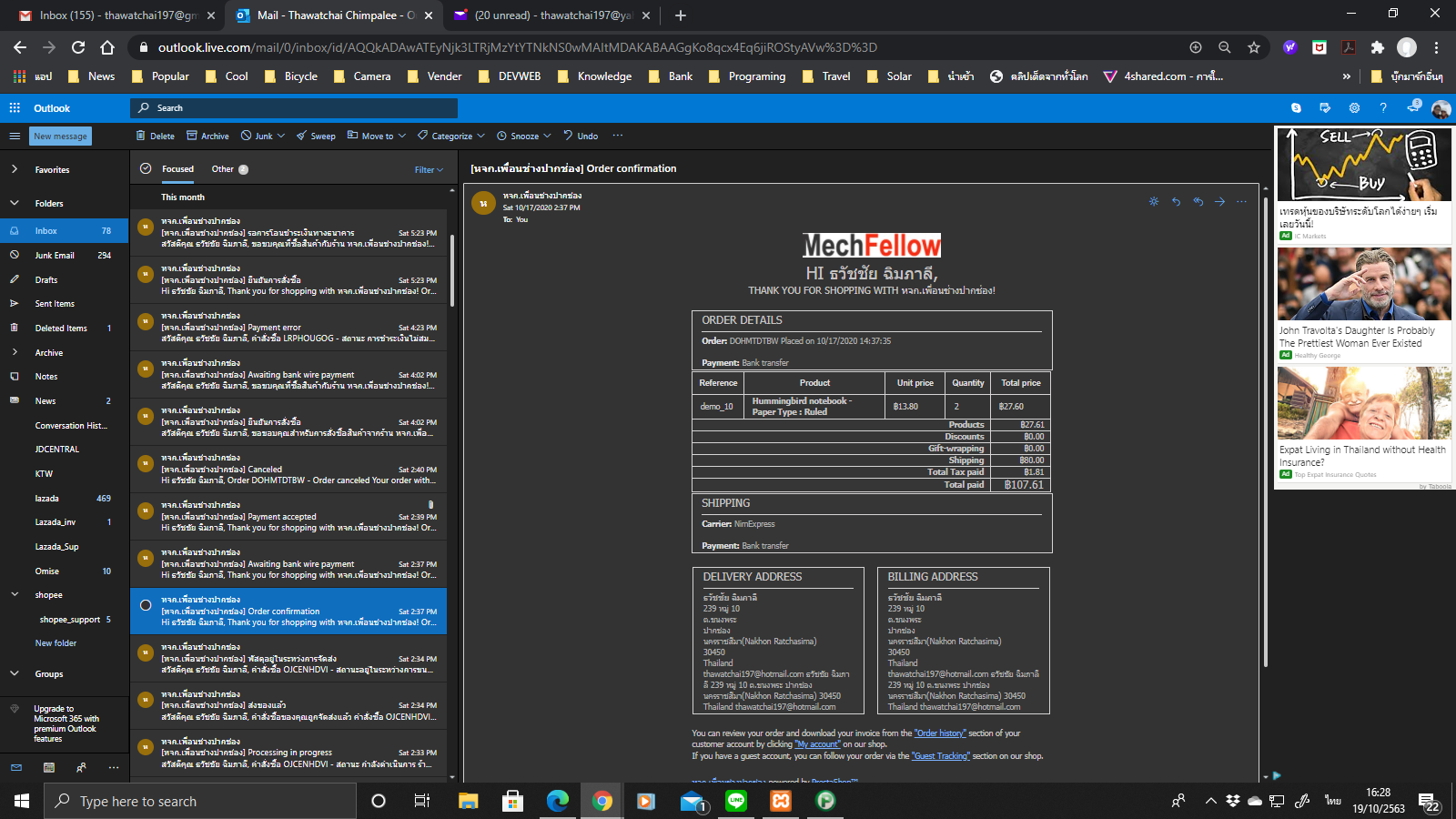This screenshot has width=1456, height=819.
Task: Bookmark this page with the Chrome star
Action: click(1254, 47)
